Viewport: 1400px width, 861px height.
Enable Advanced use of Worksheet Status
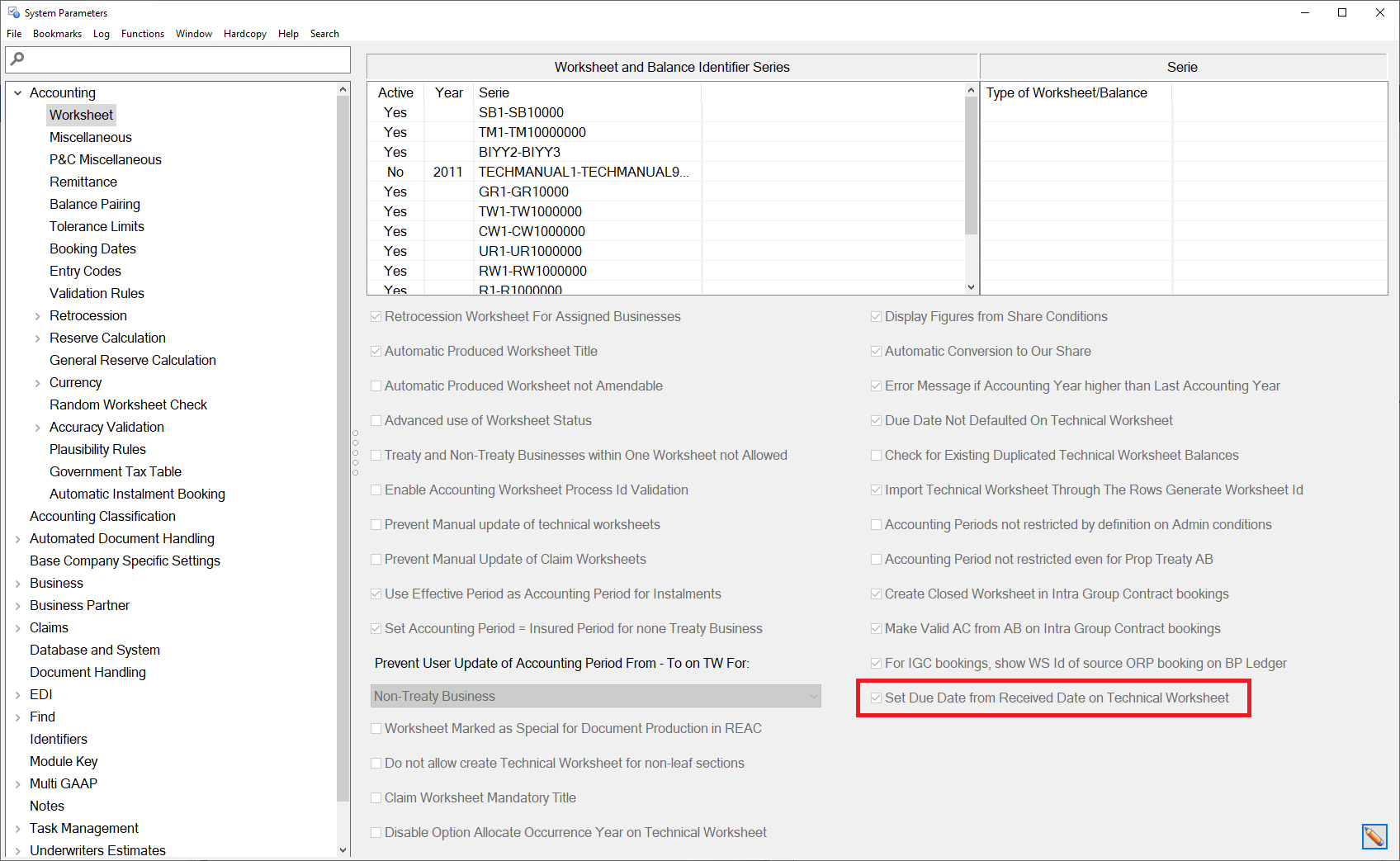coord(376,420)
